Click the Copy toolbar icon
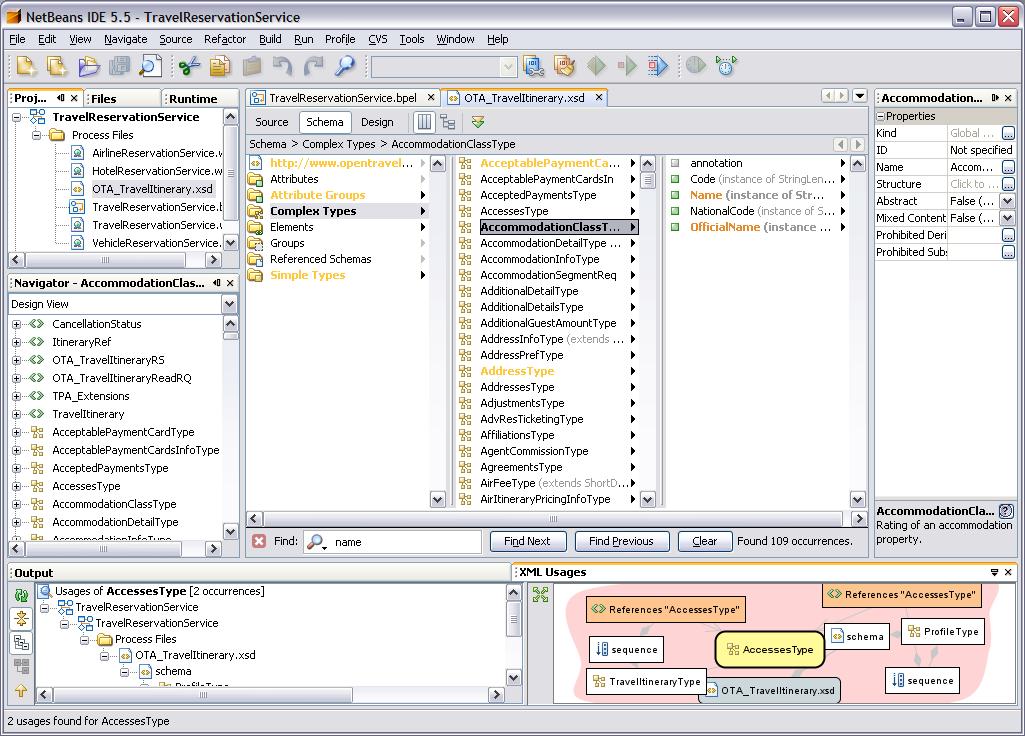 point(220,66)
